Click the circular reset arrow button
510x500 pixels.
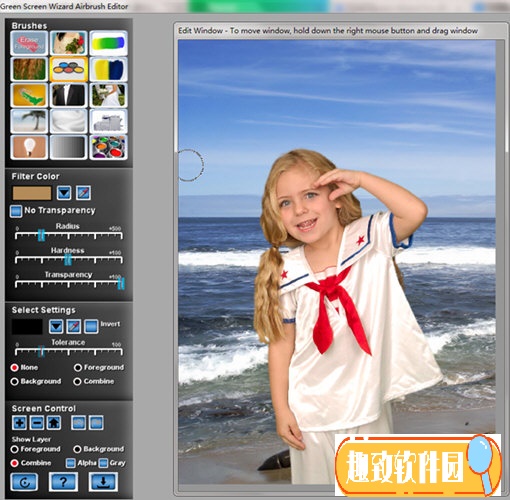click(24, 482)
